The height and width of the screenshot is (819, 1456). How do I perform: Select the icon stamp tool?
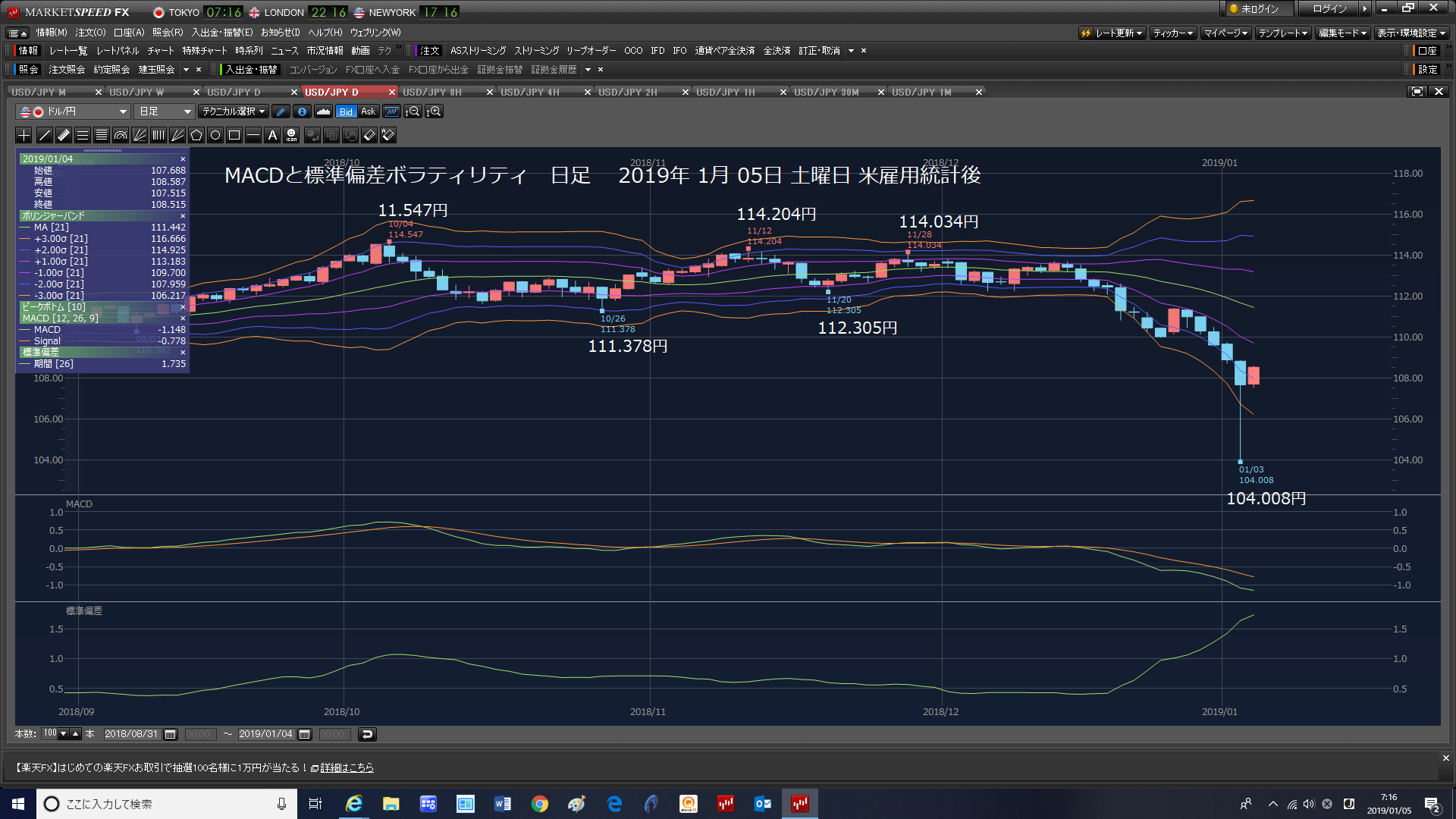291,135
